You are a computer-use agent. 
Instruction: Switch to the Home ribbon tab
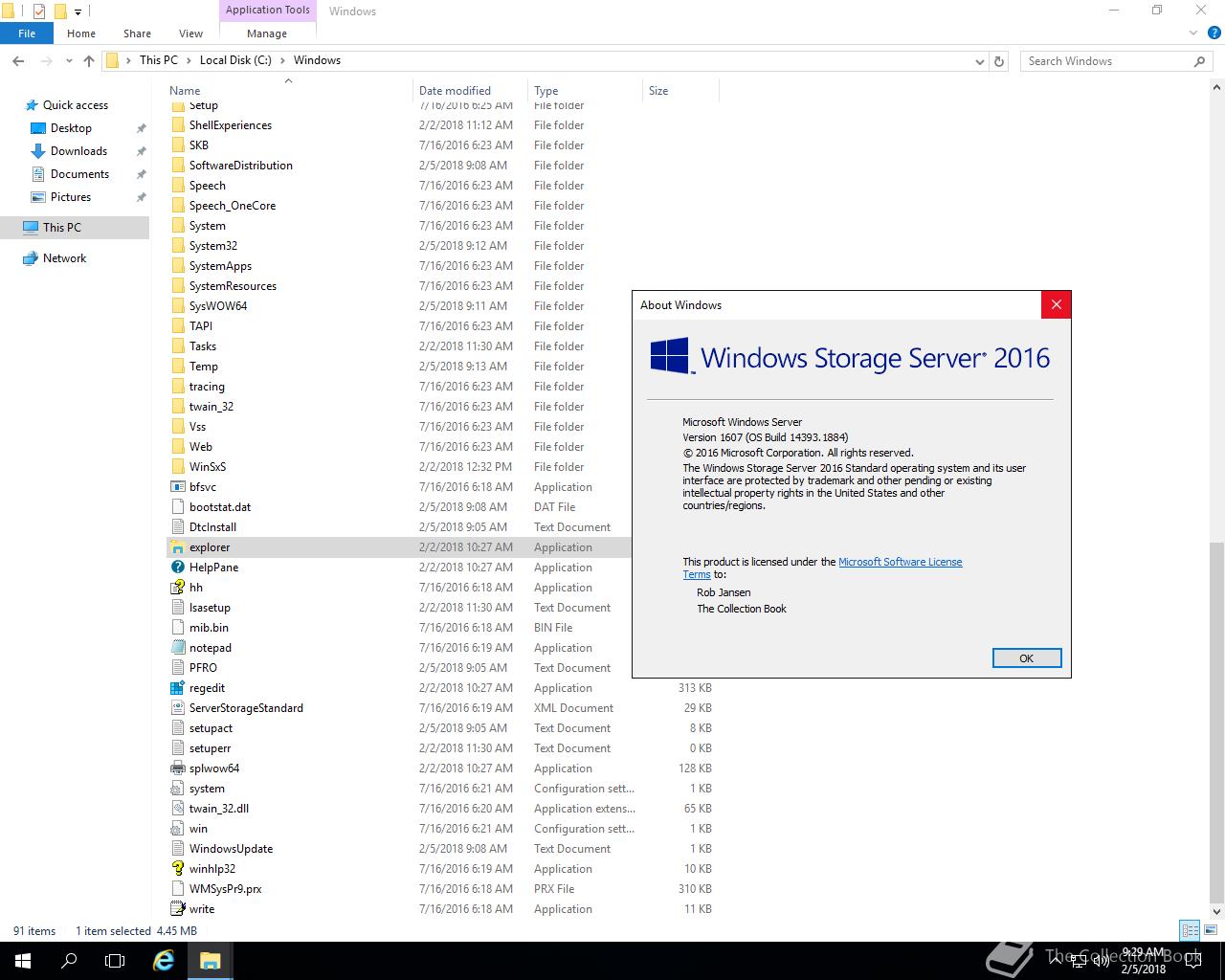pos(81,33)
